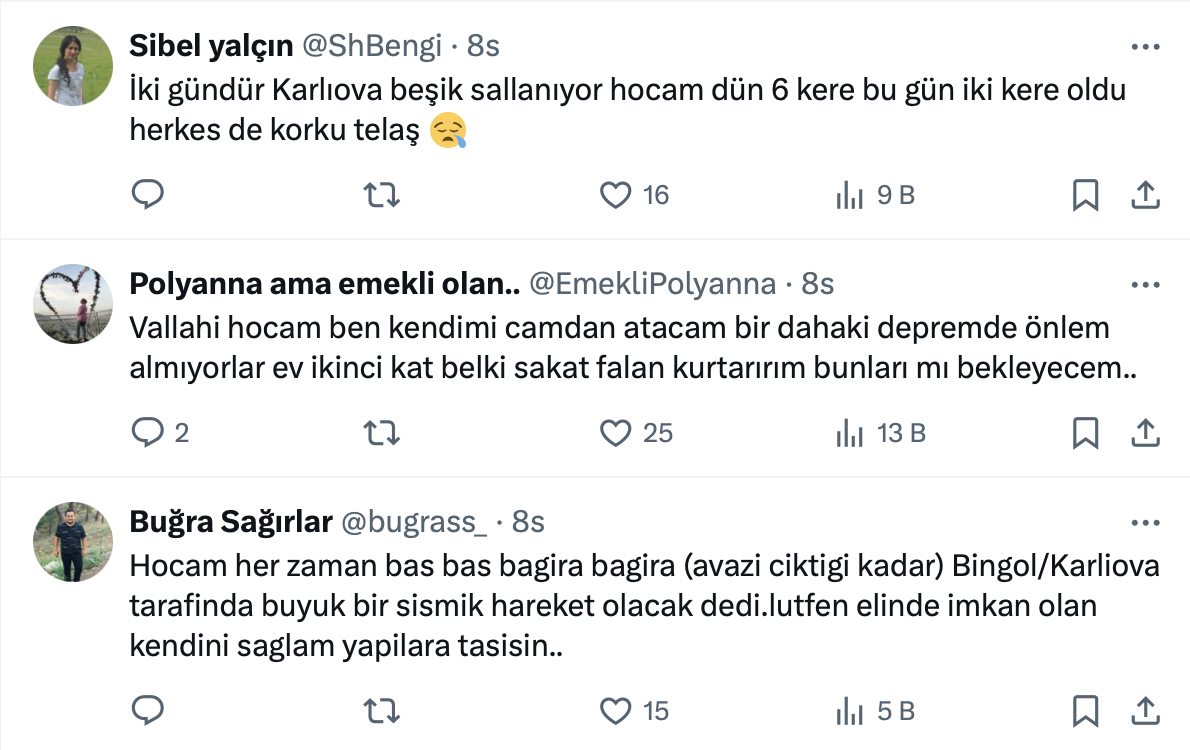Reply to Sibel yalçın's tweet
The width and height of the screenshot is (1190, 750).
[148, 194]
